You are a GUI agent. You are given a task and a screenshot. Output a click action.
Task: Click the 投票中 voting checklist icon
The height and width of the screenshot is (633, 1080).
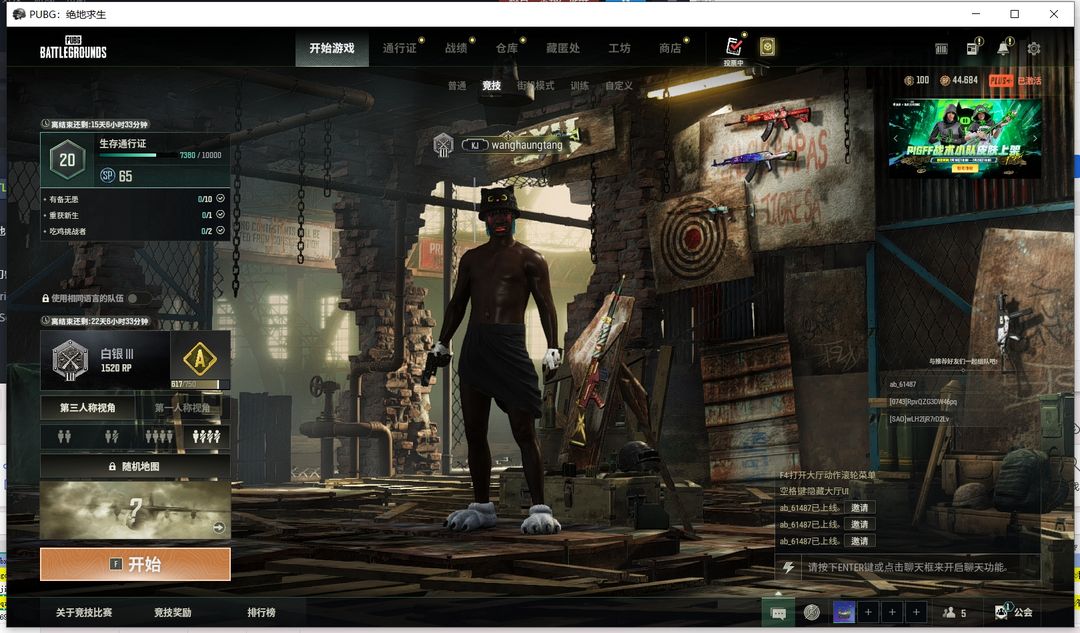coord(734,46)
